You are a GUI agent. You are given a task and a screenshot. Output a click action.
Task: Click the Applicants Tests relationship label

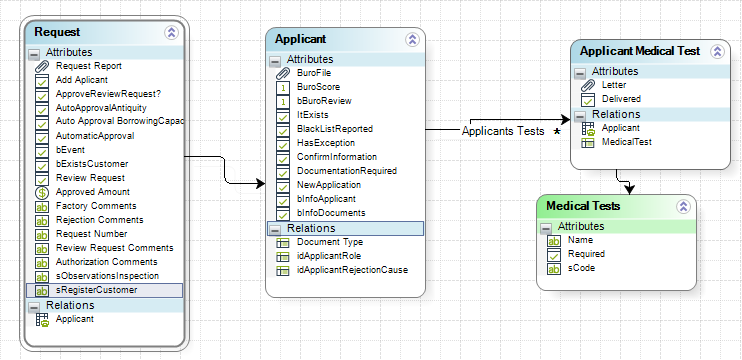(x=503, y=131)
